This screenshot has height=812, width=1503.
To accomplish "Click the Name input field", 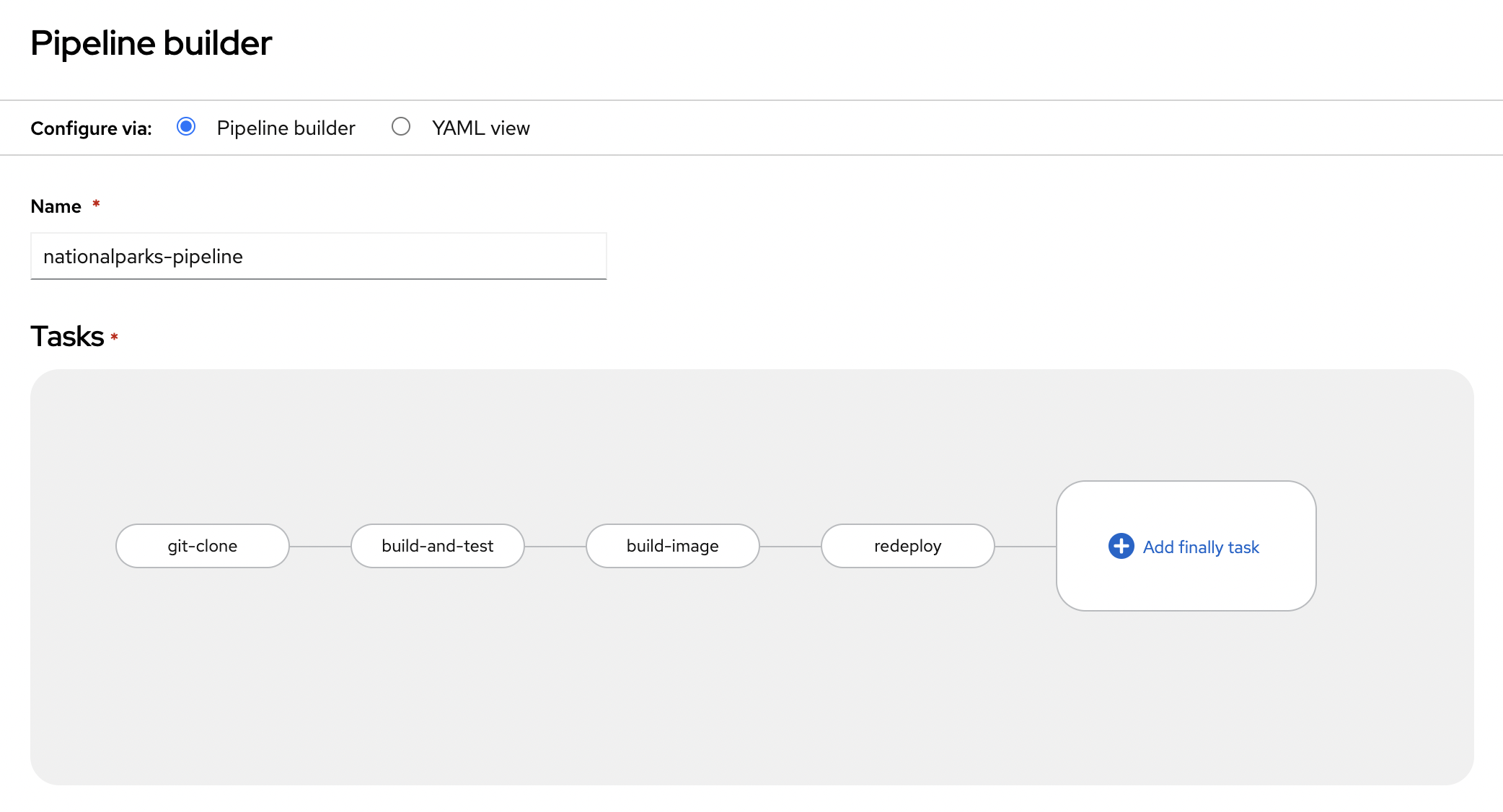I will pyautogui.click(x=318, y=256).
